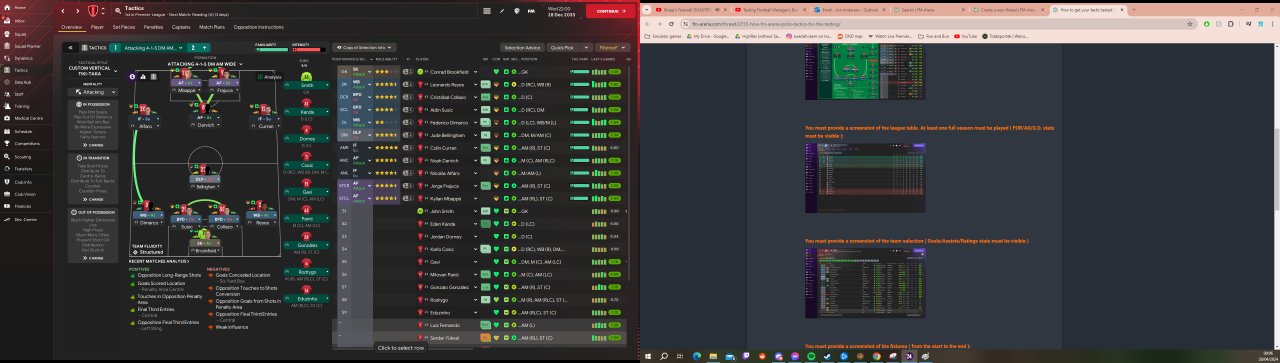This screenshot has width=1280, height=363.
Task: Open Home in the sidebar
Action: pyautogui.click(x=20, y=8)
